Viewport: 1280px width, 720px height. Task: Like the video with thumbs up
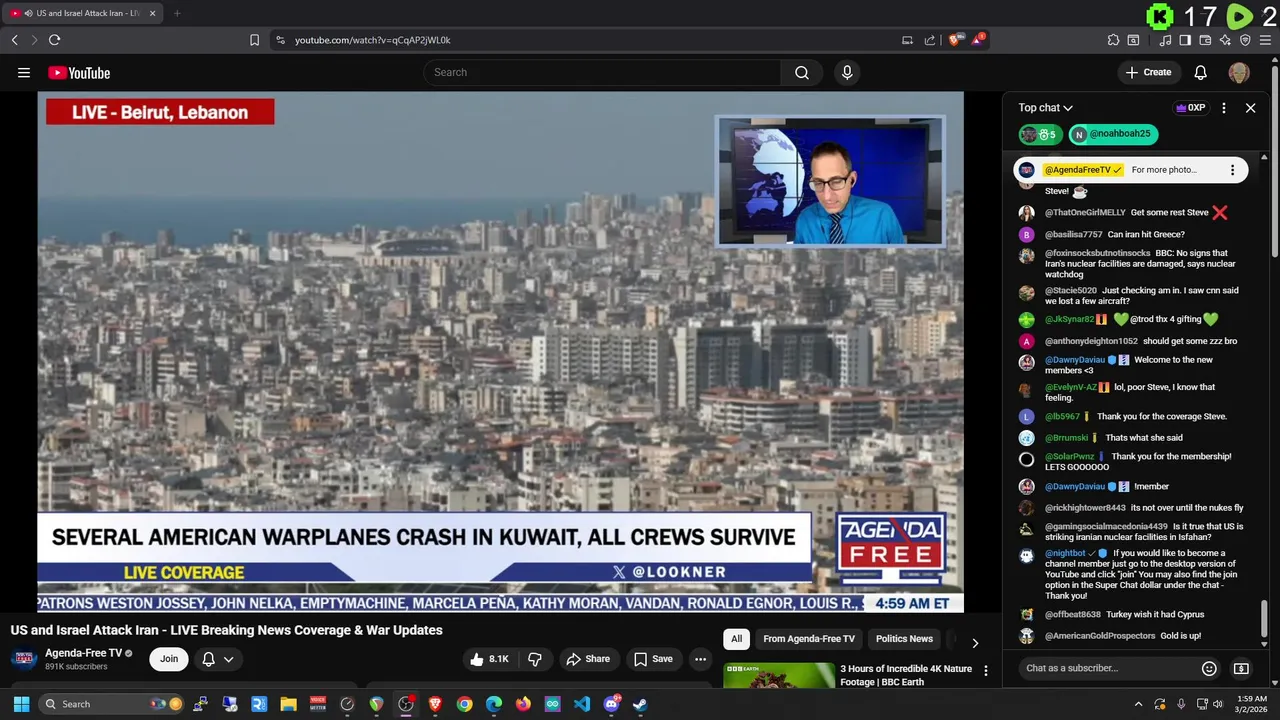coord(489,659)
